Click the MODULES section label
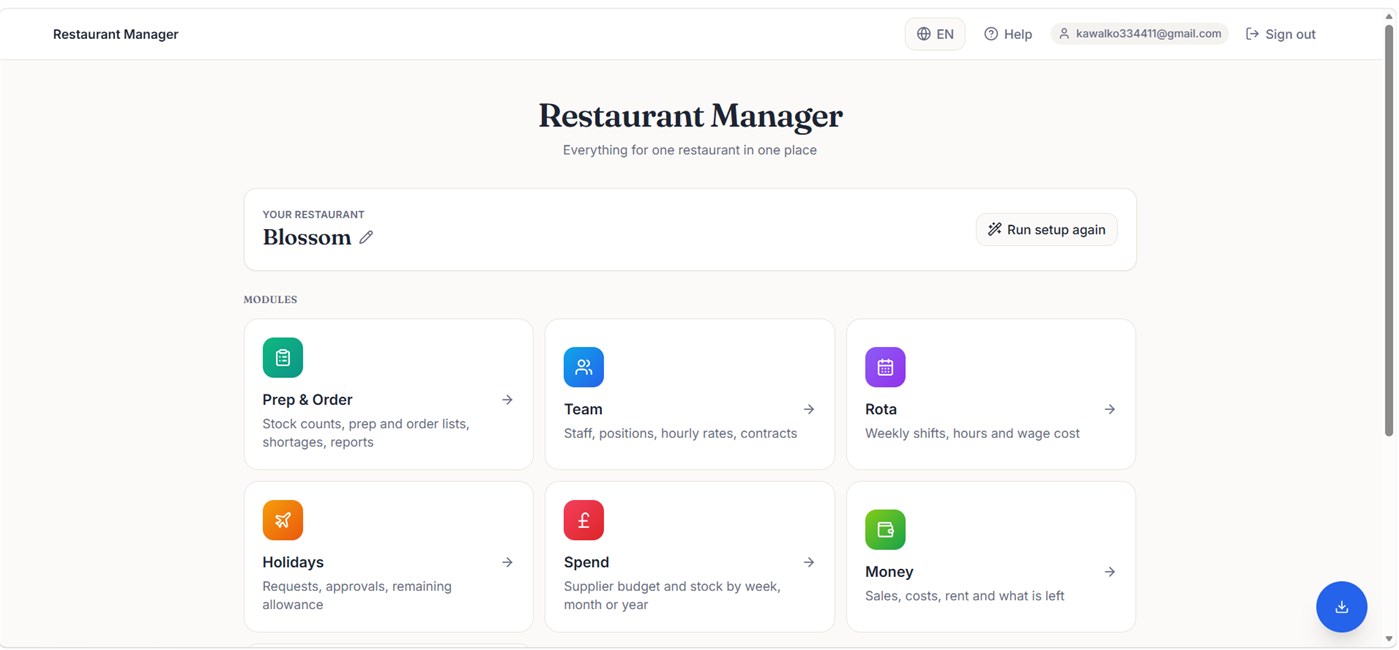Viewport: 1399px width, 650px height. coord(270,299)
